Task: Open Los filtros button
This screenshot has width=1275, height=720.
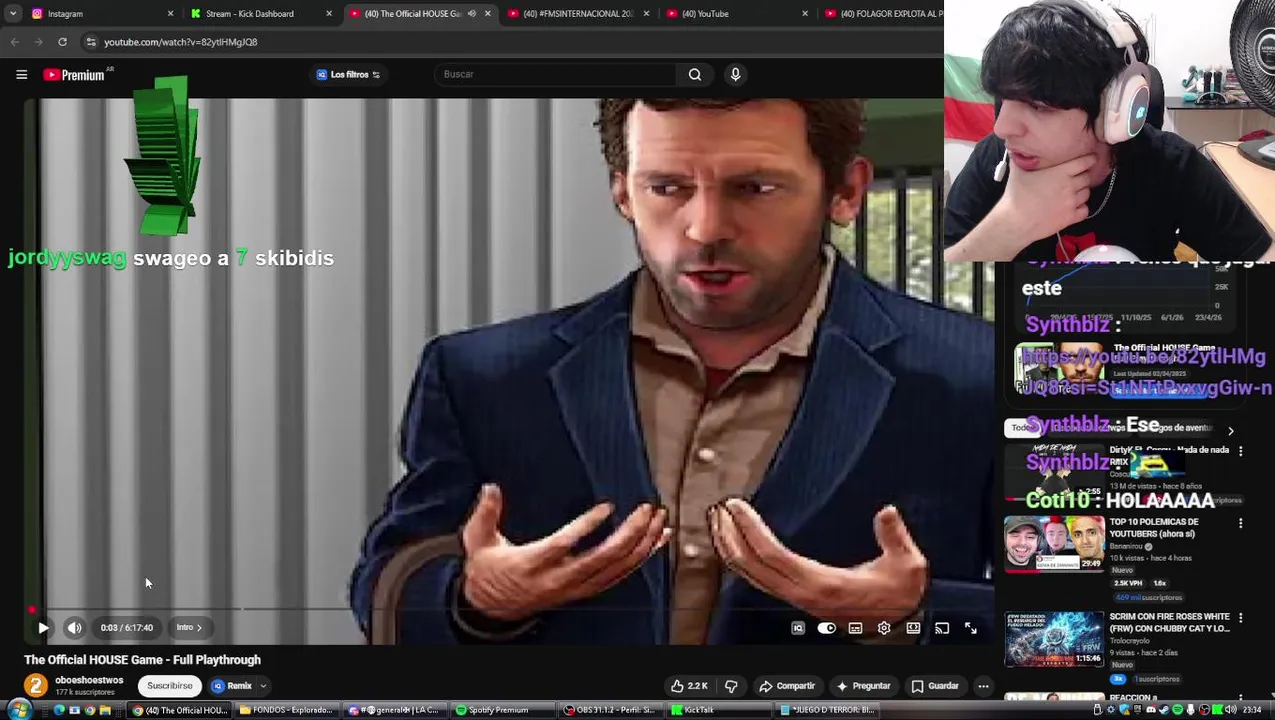Action: point(348,74)
